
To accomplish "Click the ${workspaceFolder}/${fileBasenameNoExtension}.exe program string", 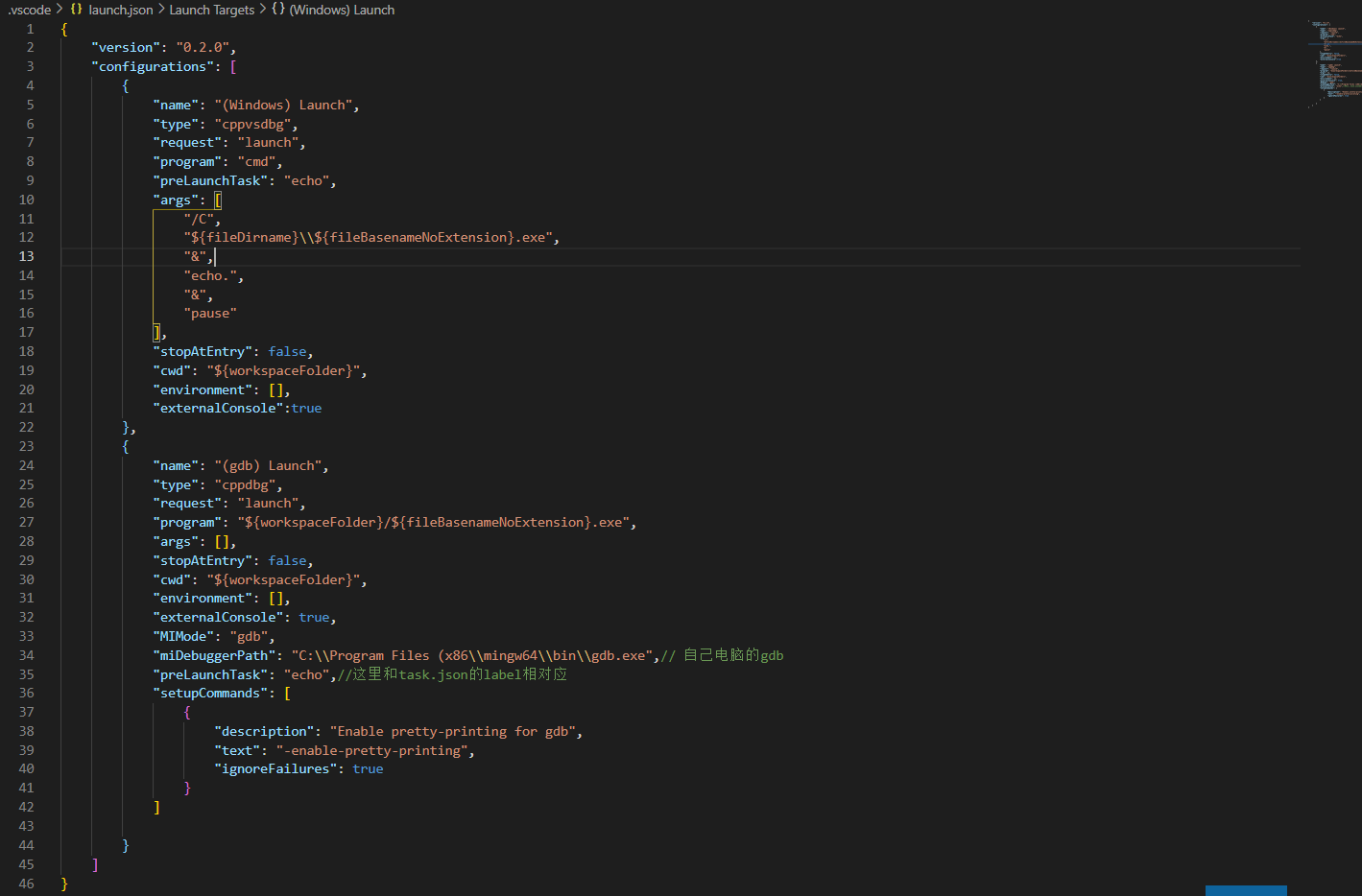I will 433,522.
